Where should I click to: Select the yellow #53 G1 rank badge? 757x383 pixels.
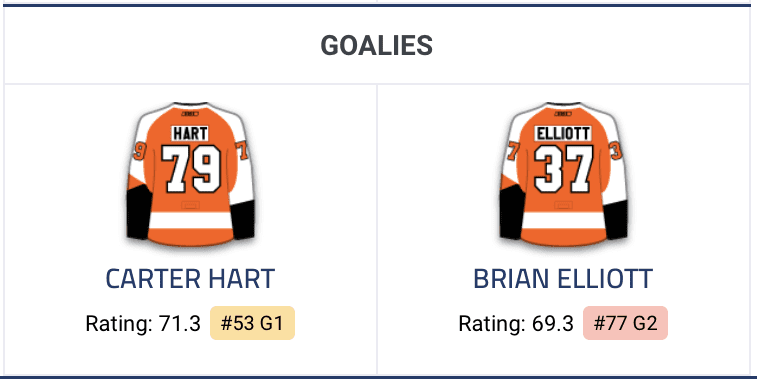[252, 323]
